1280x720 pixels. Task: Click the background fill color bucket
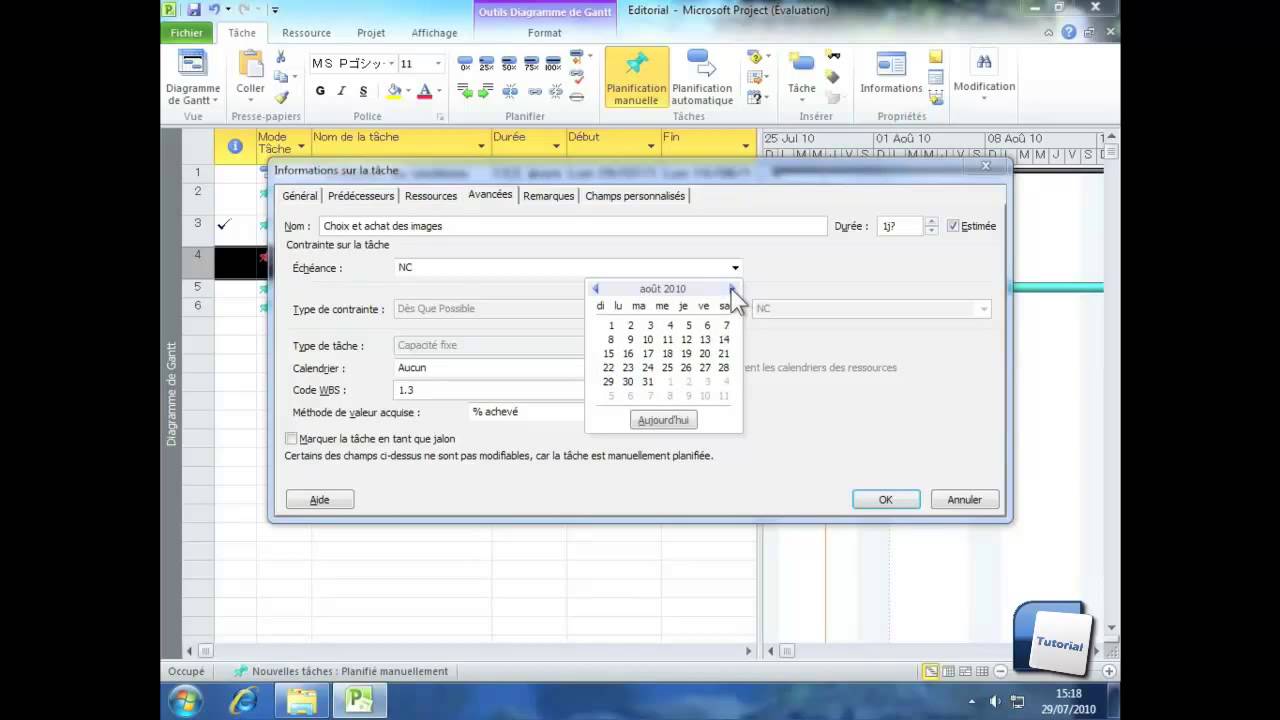(394, 91)
